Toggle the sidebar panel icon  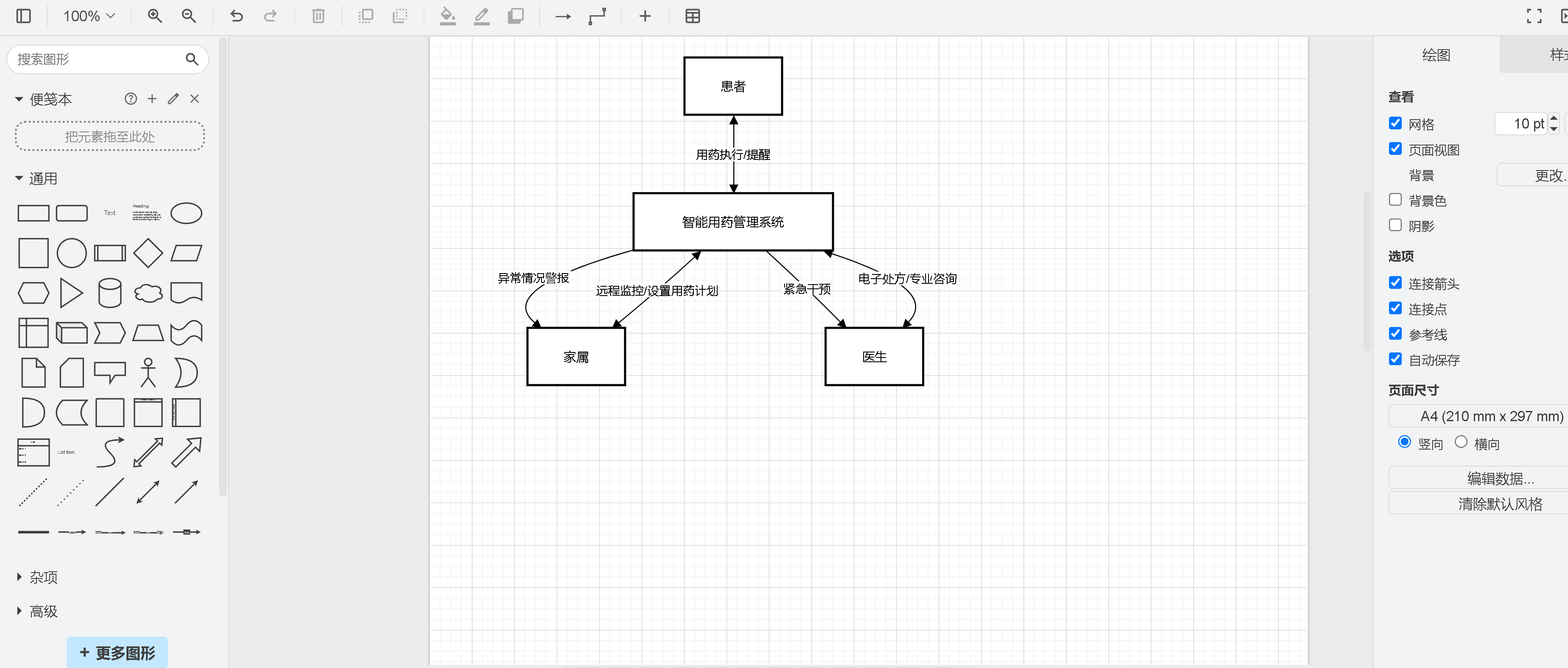(23, 17)
